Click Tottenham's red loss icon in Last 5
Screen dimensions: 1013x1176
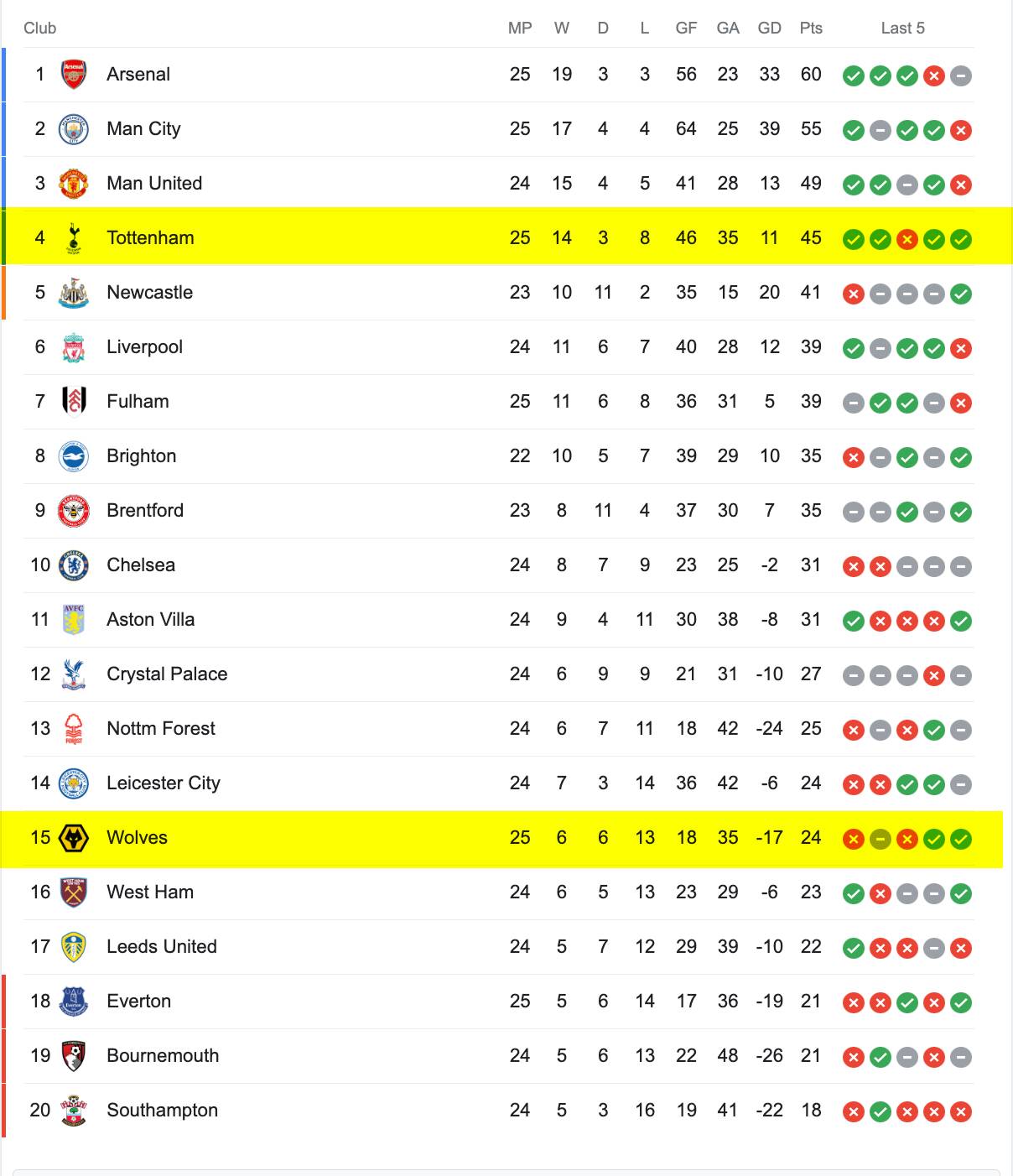[x=907, y=240]
